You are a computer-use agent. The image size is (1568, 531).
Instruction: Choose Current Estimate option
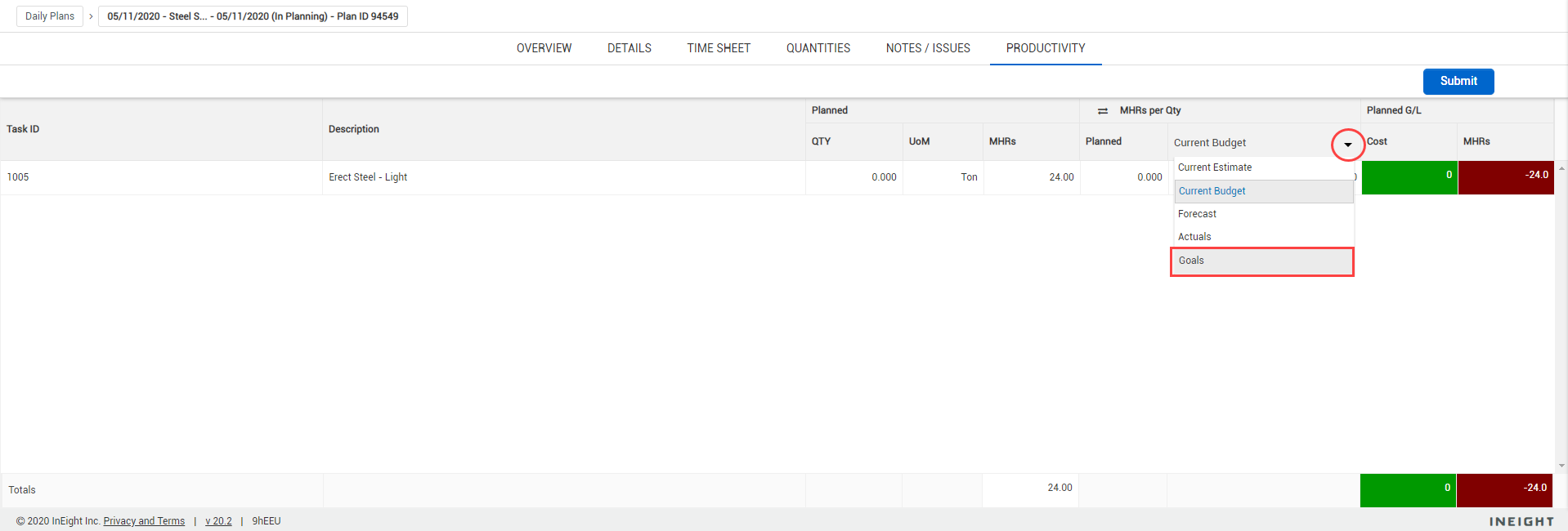(1264, 167)
